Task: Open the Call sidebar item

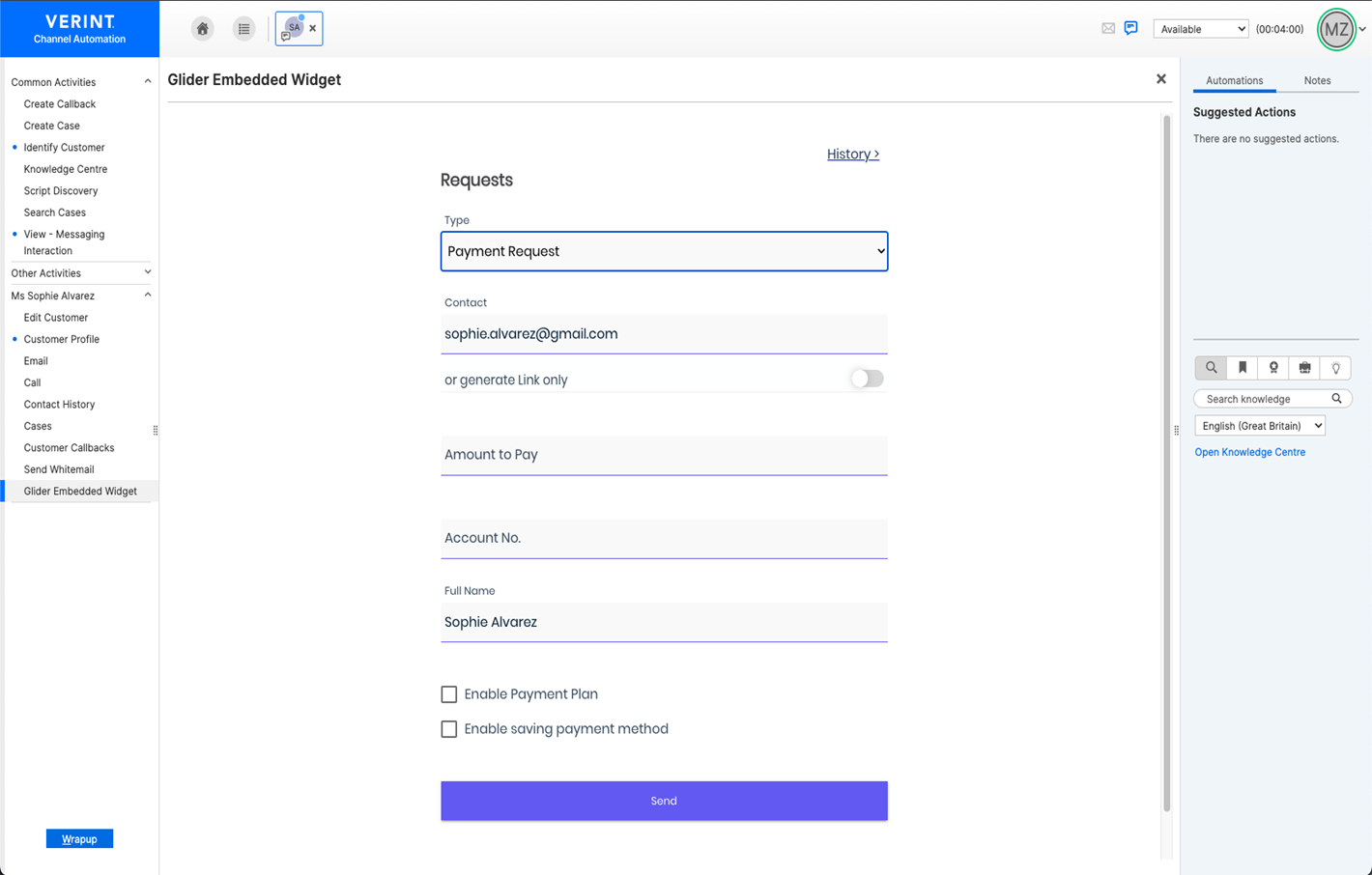Action: click(x=32, y=382)
